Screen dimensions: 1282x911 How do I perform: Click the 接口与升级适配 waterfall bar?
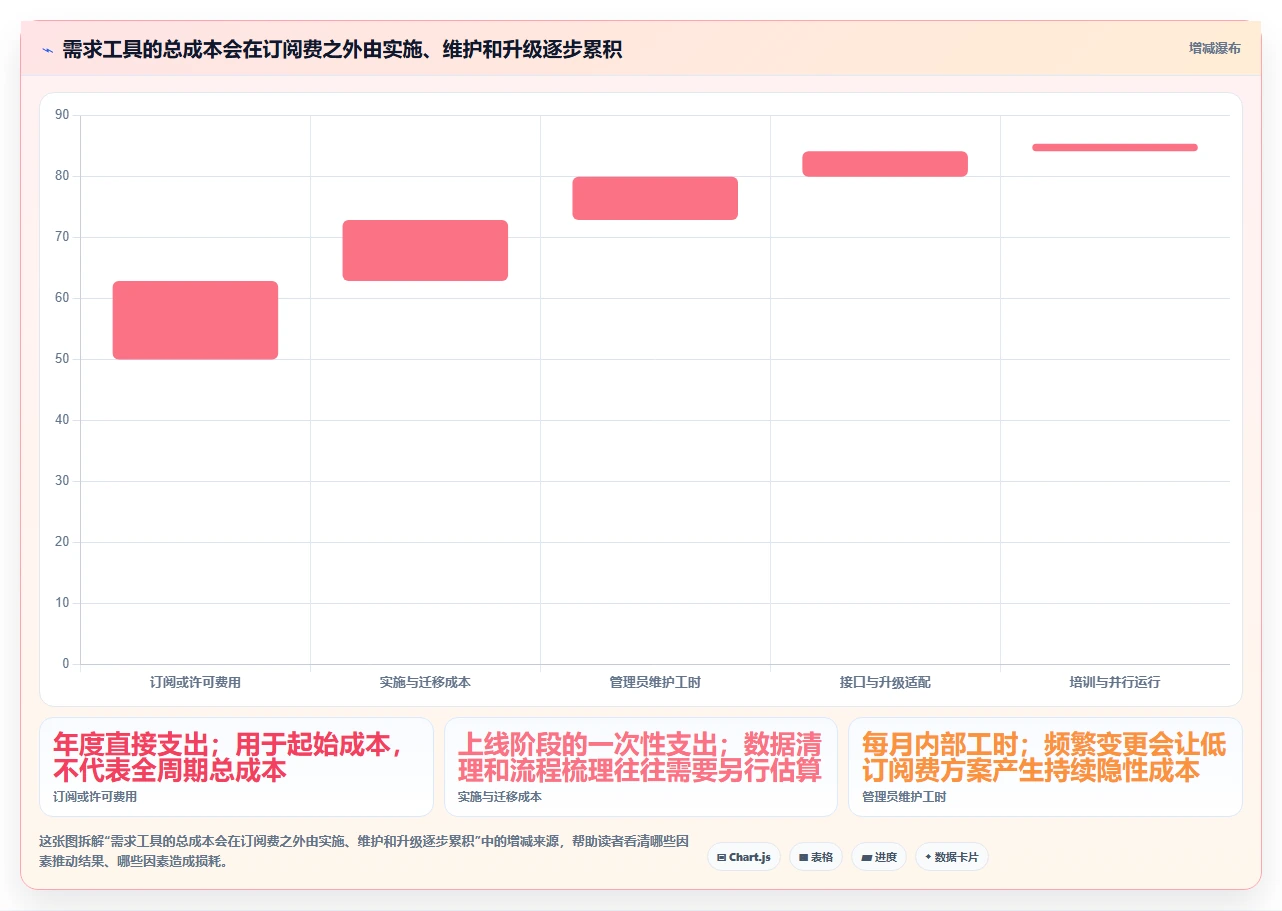(x=885, y=164)
